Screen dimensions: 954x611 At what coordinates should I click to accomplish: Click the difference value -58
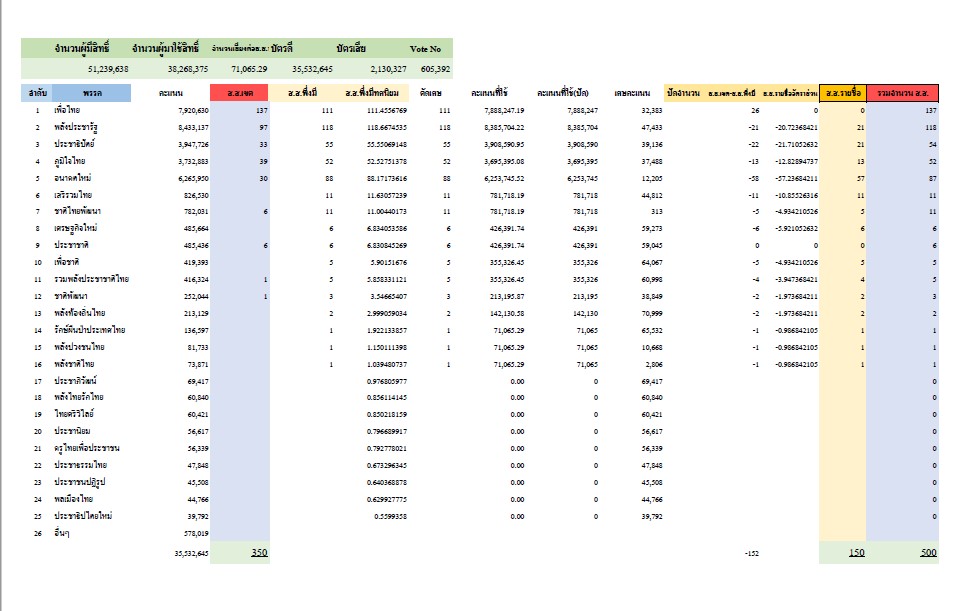tap(753, 178)
